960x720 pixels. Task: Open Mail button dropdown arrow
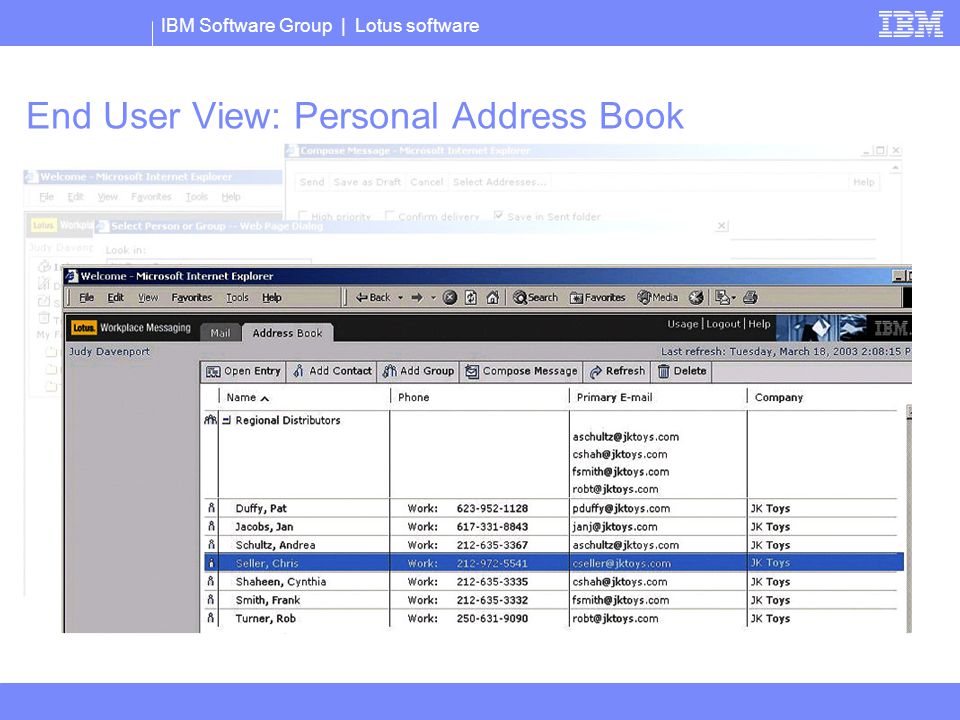(x=733, y=298)
